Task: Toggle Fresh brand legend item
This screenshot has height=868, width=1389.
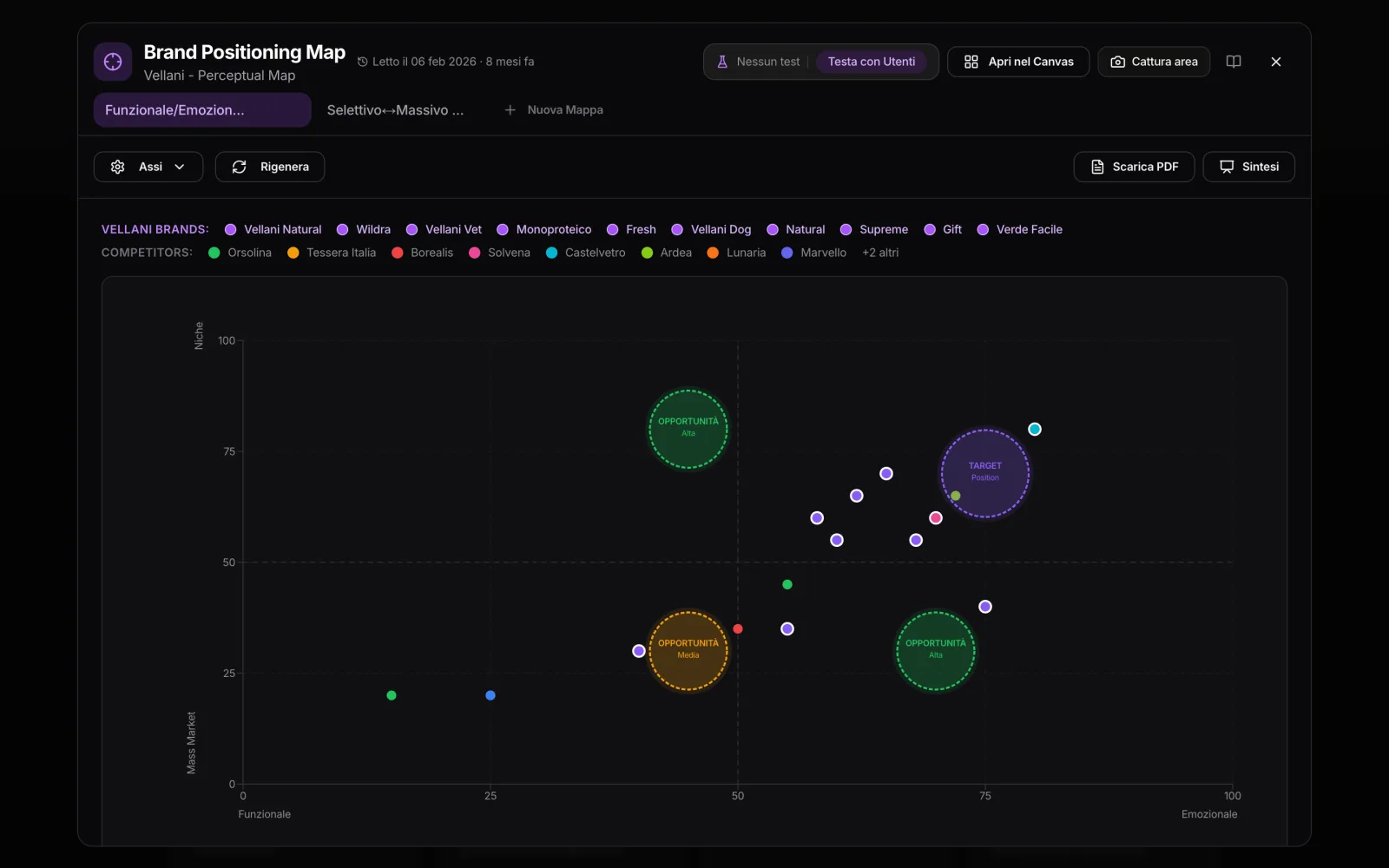Action: click(631, 229)
